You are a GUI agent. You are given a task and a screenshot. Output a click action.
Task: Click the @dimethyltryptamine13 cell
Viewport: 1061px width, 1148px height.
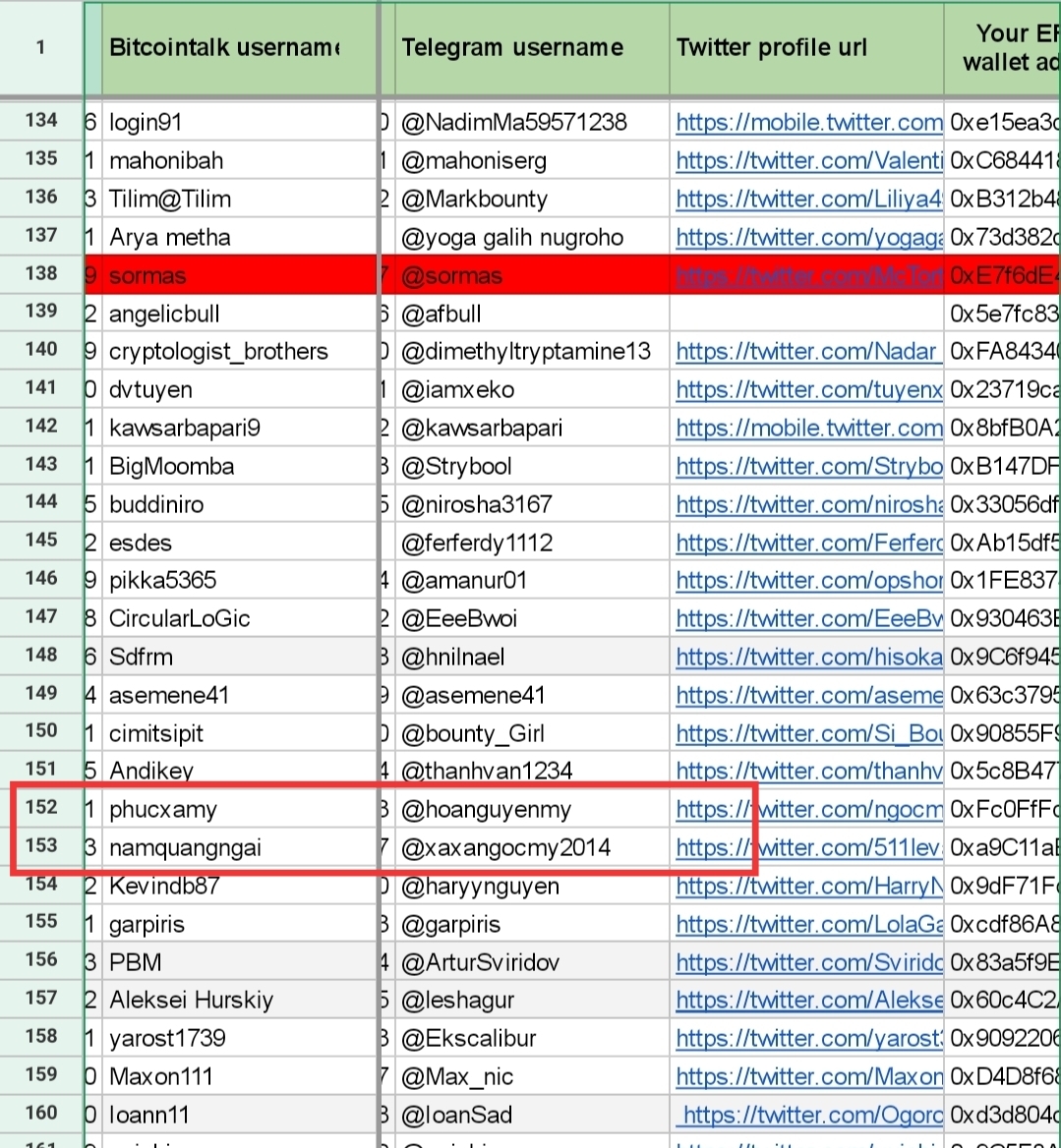point(532,352)
